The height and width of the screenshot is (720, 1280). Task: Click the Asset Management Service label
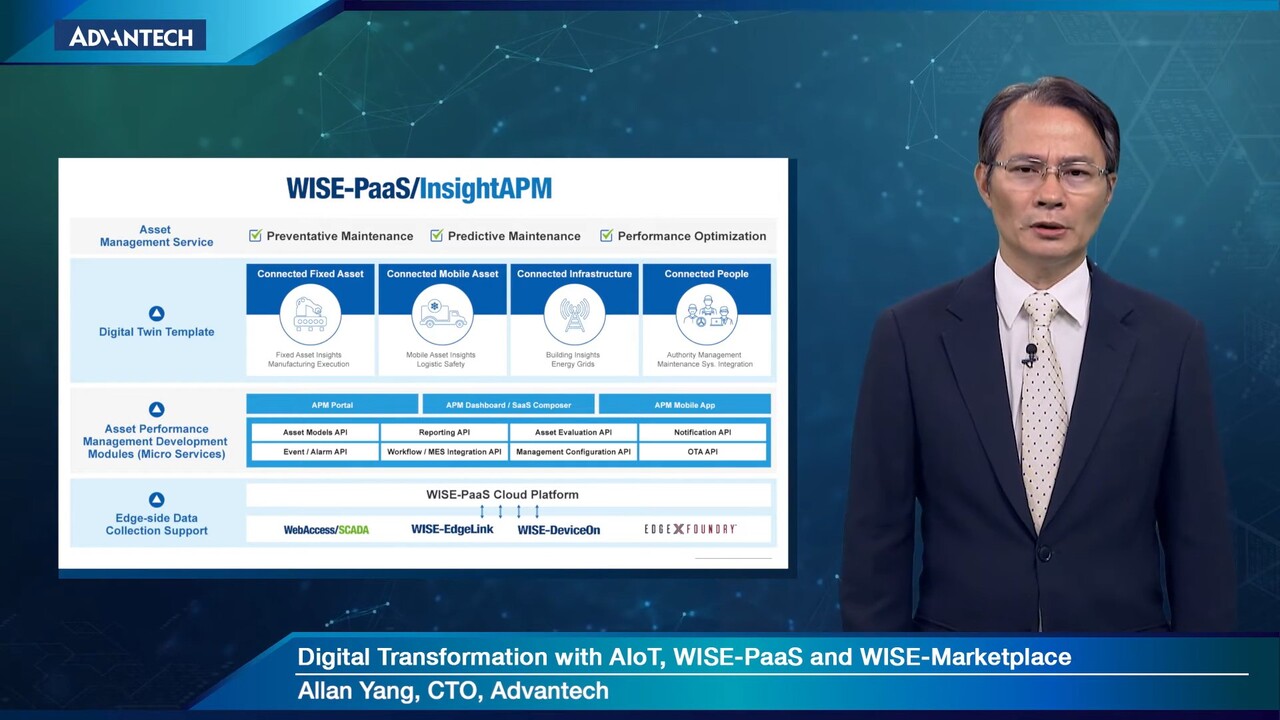tap(156, 236)
